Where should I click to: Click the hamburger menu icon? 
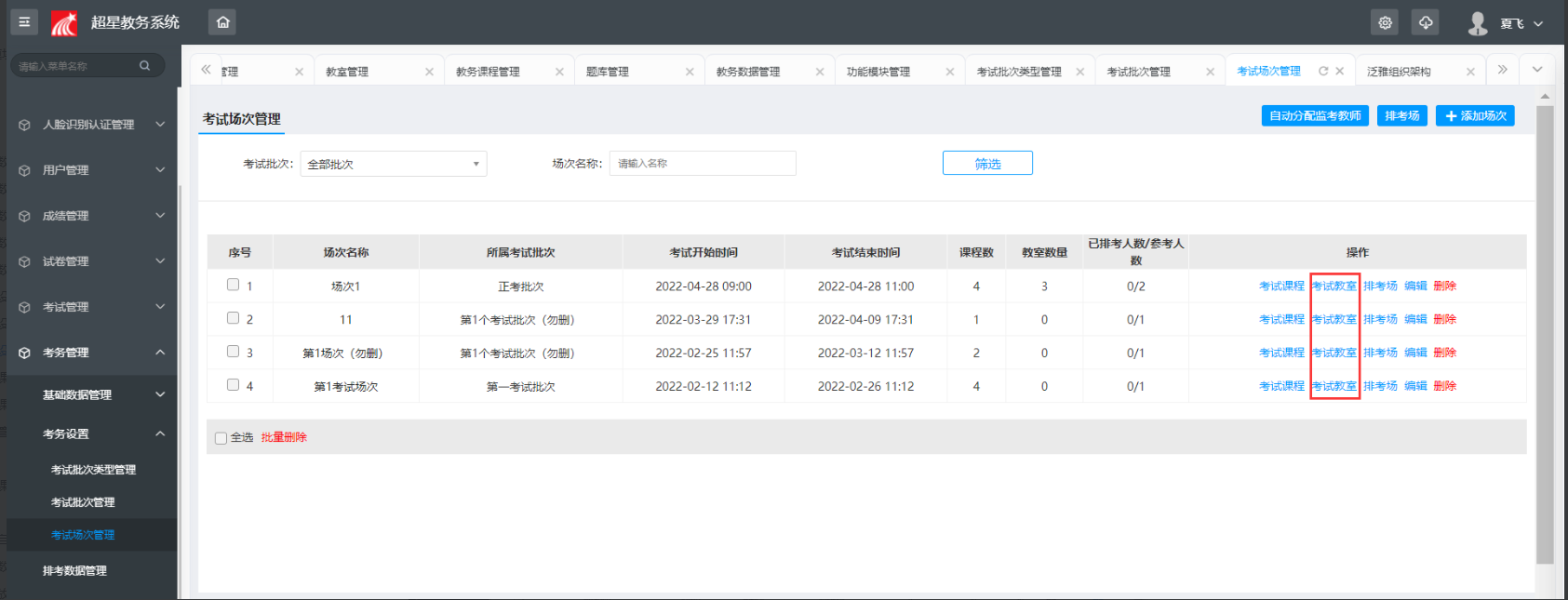click(x=24, y=22)
